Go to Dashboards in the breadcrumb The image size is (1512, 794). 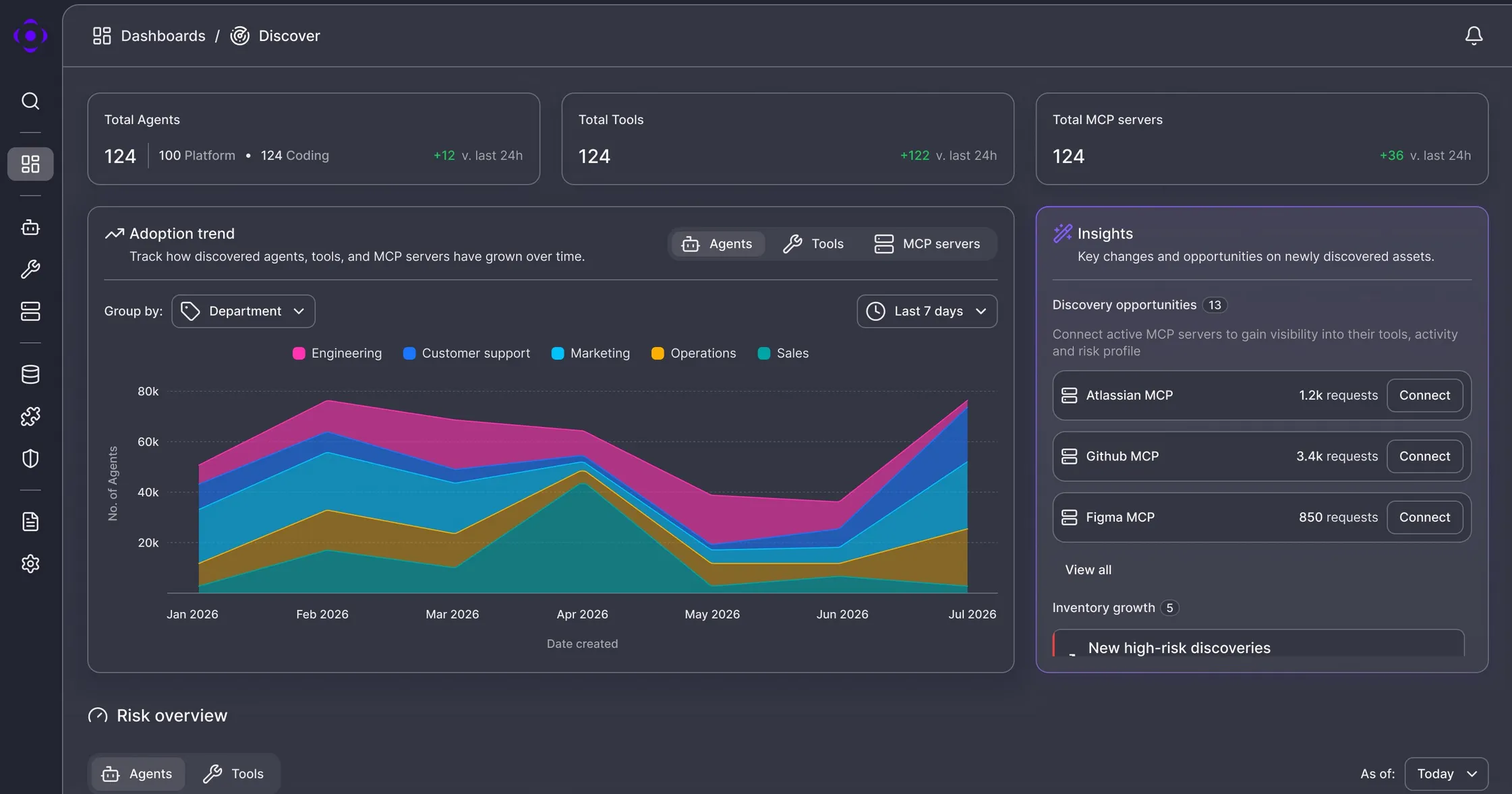click(x=163, y=36)
